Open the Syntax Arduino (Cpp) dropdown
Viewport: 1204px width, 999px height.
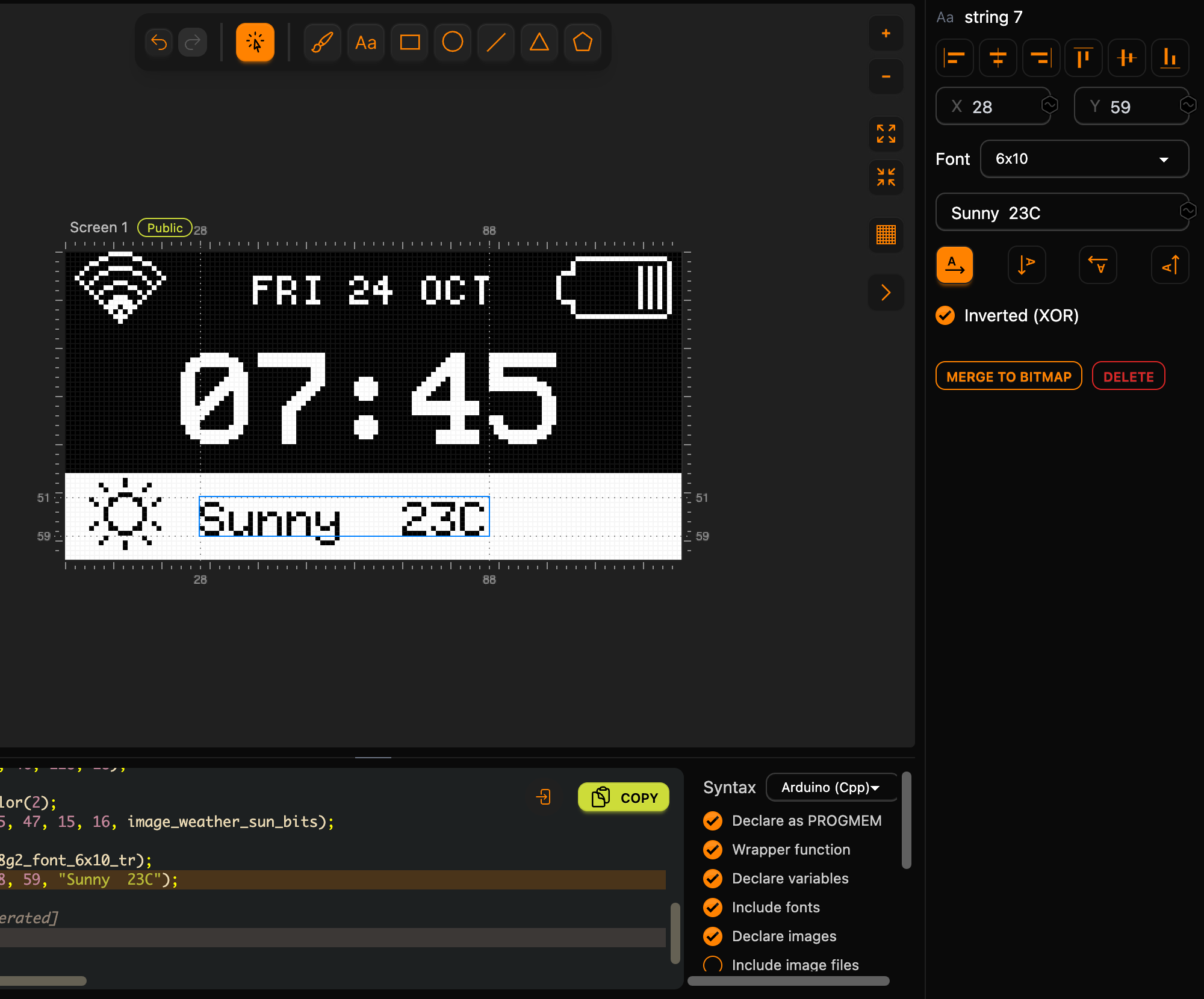click(831, 787)
